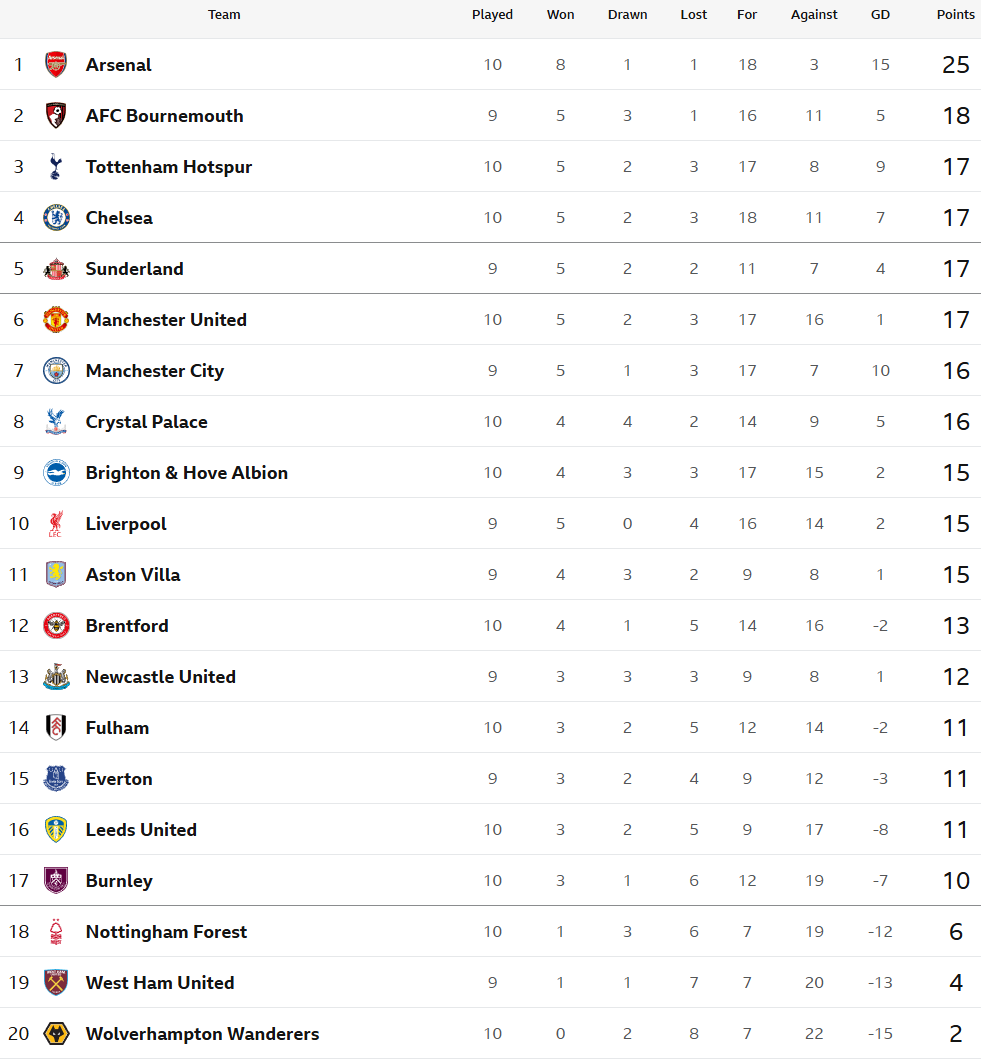Open the Nottingham Forest team link

(x=166, y=932)
